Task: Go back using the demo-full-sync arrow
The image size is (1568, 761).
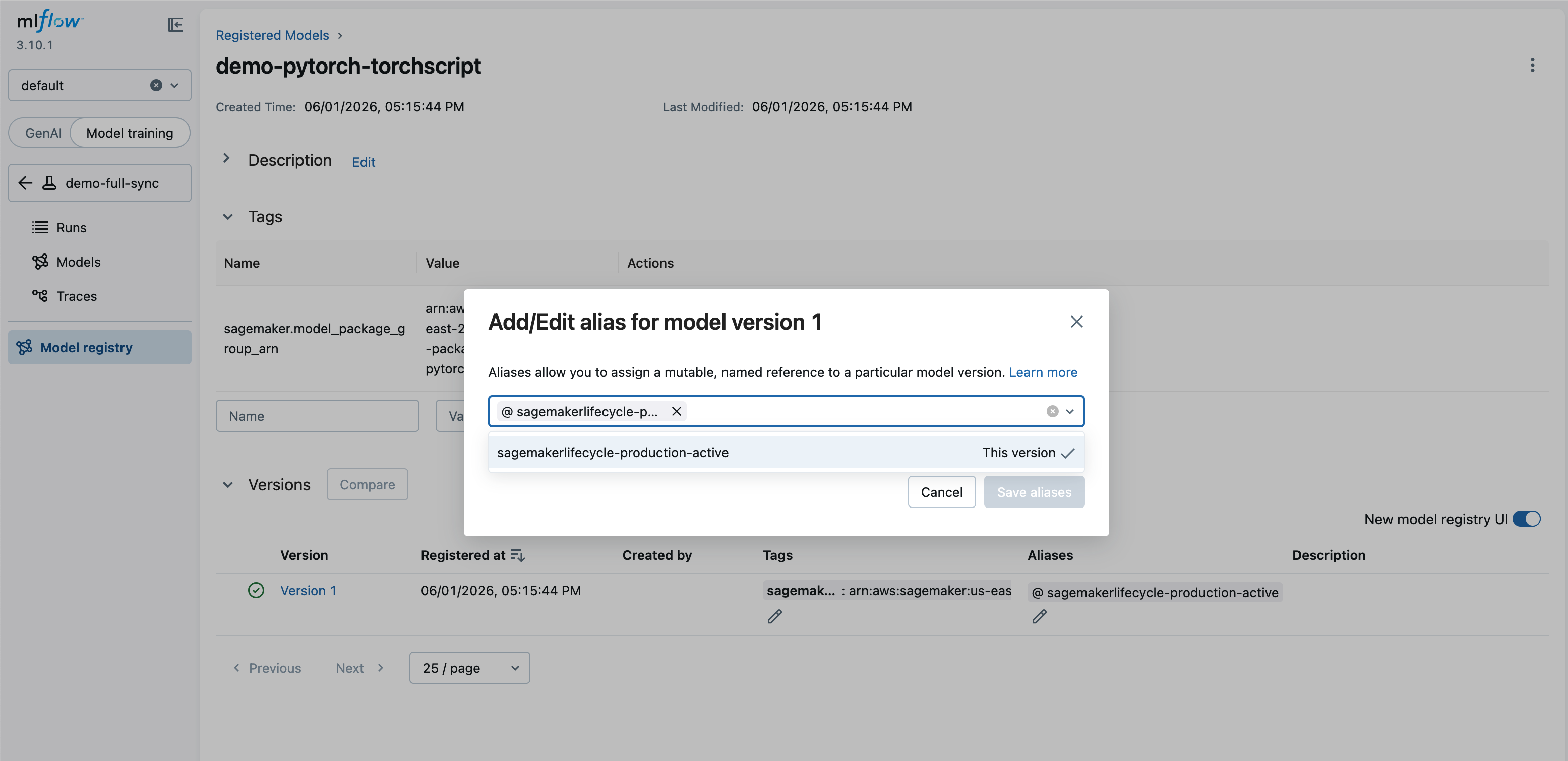Action: click(x=25, y=183)
